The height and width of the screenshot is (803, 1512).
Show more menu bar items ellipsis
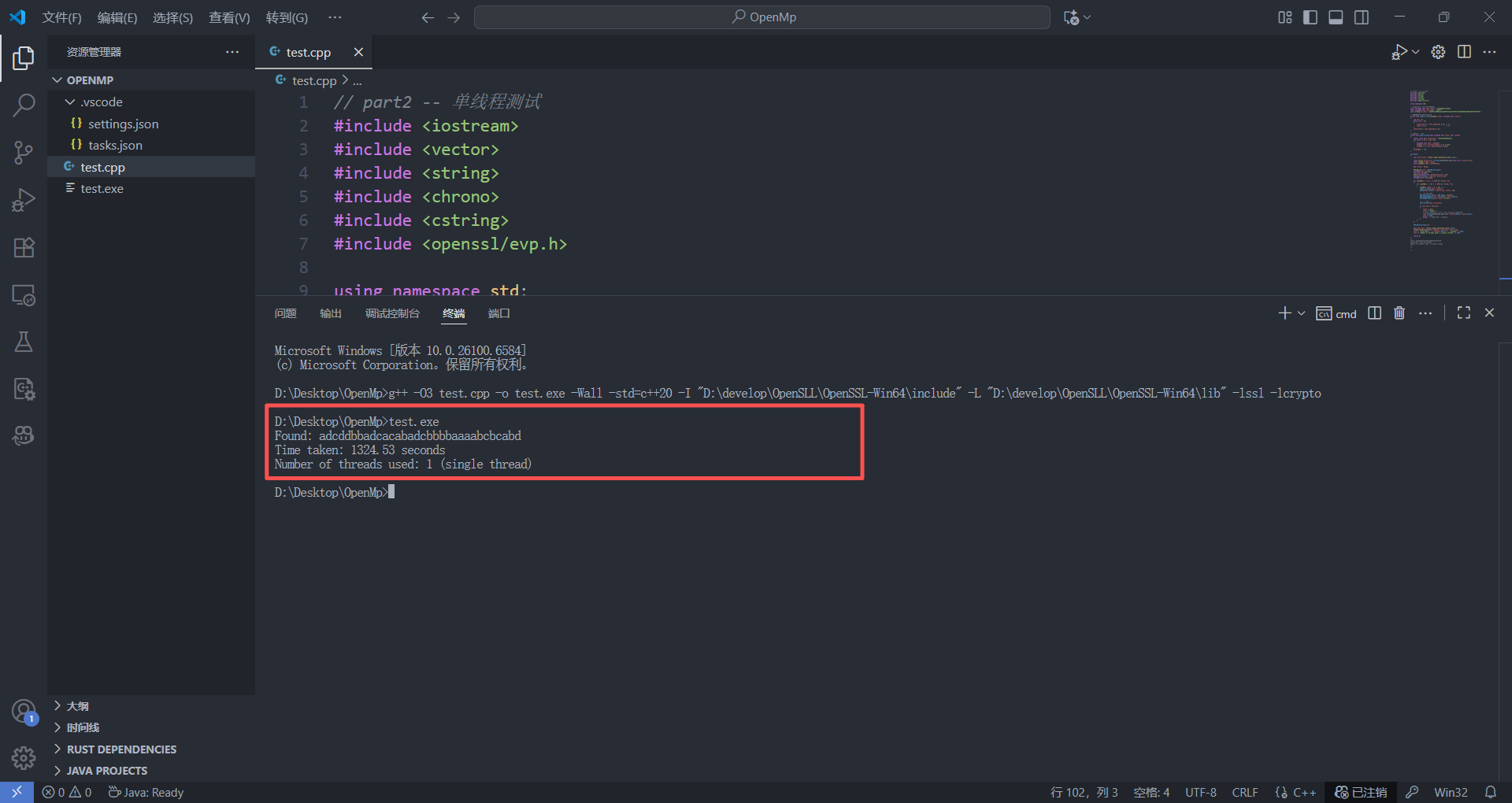pyautogui.click(x=335, y=17)
